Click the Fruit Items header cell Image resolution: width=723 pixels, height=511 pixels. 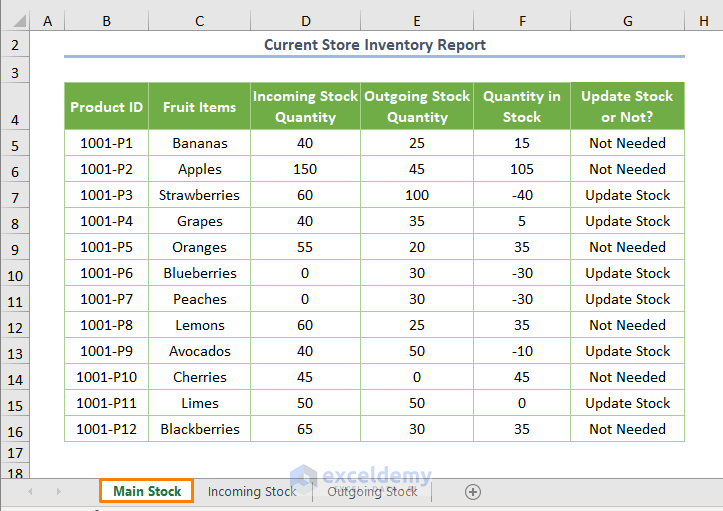pyautogui.click(x=200, y=107)
